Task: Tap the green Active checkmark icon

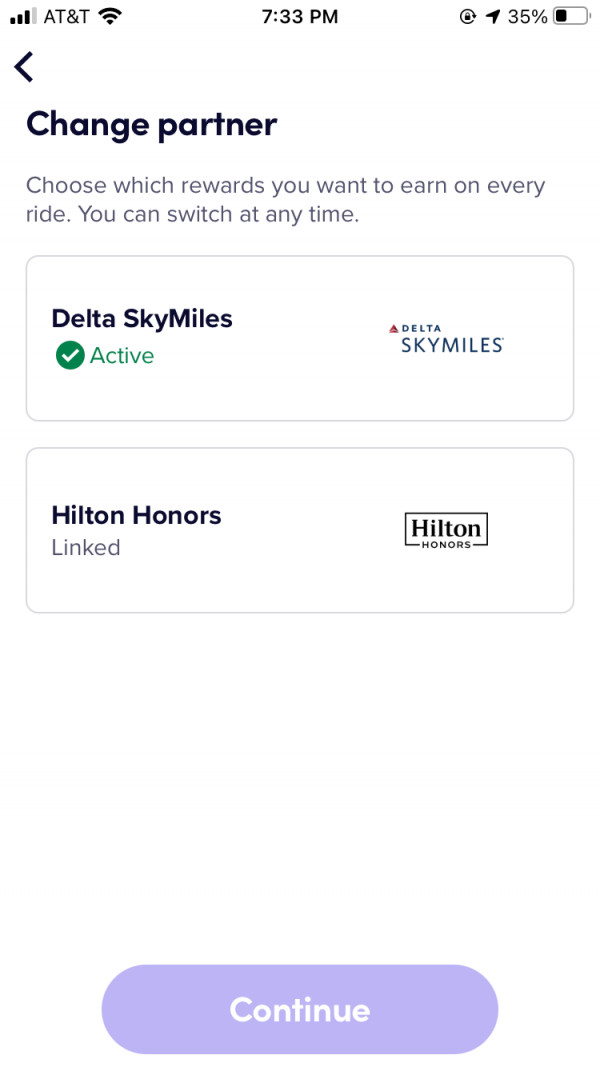Action: click(x=70, y=355)
